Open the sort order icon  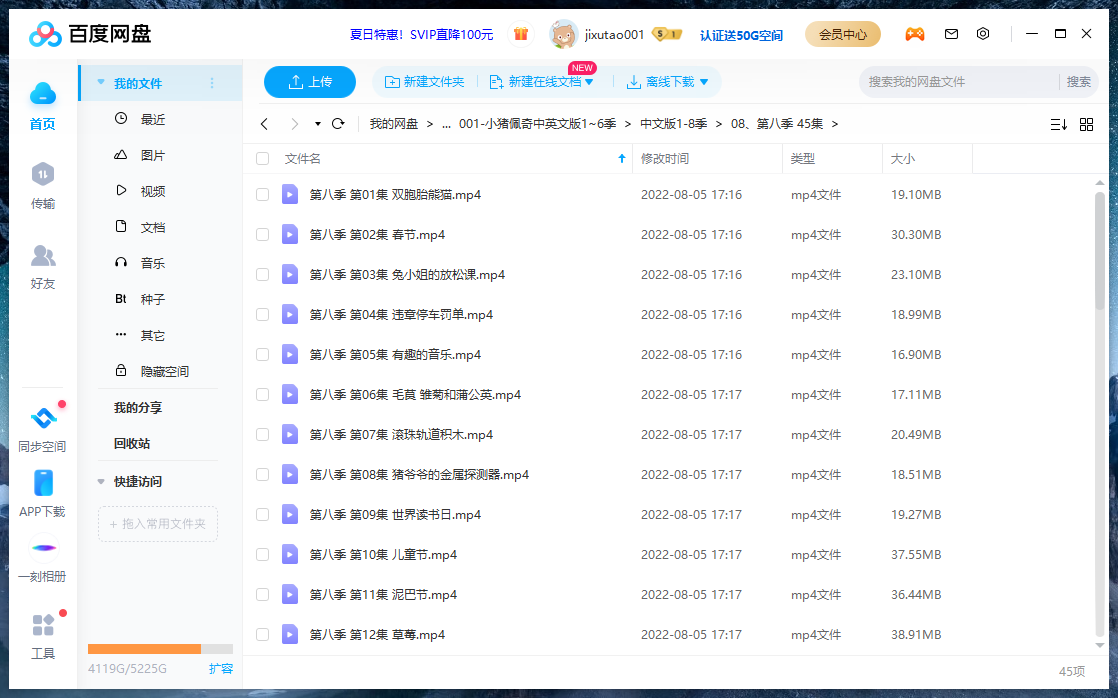coord(1058,124)
